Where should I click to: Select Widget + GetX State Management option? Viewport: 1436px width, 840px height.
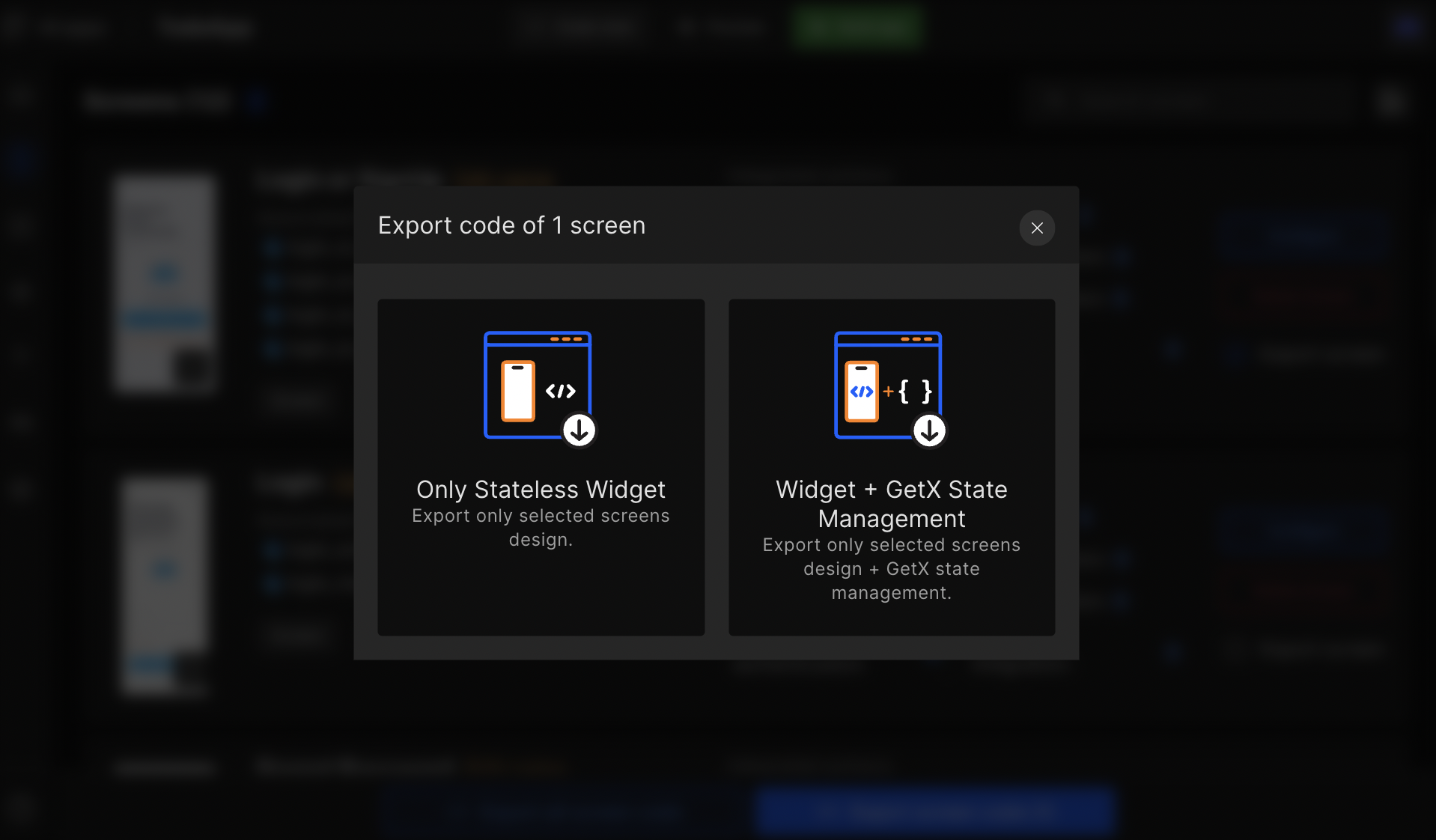point(892,467)
